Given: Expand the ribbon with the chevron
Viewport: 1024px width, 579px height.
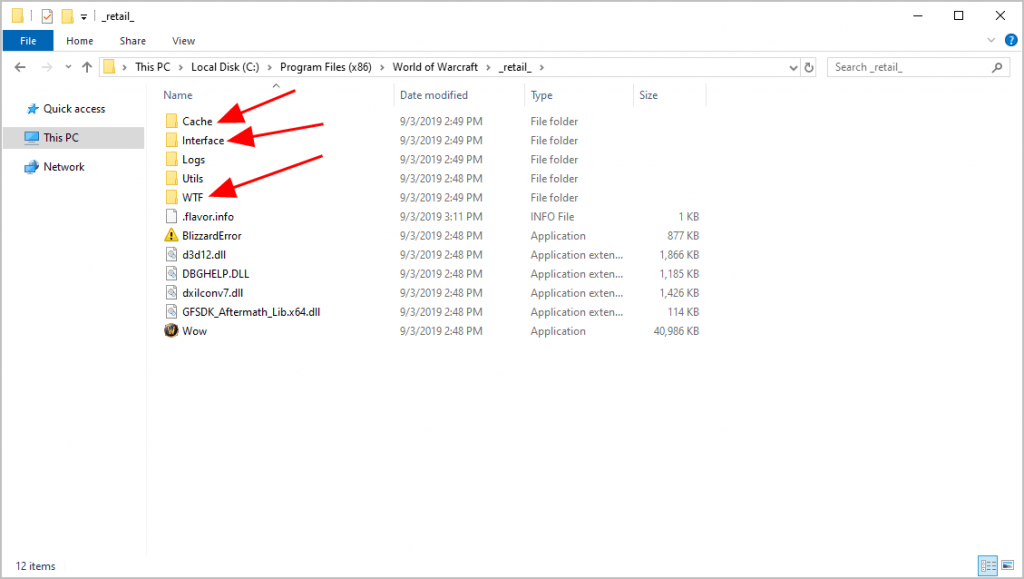Looking at the screenshot, I should click(x=991, y=40).
